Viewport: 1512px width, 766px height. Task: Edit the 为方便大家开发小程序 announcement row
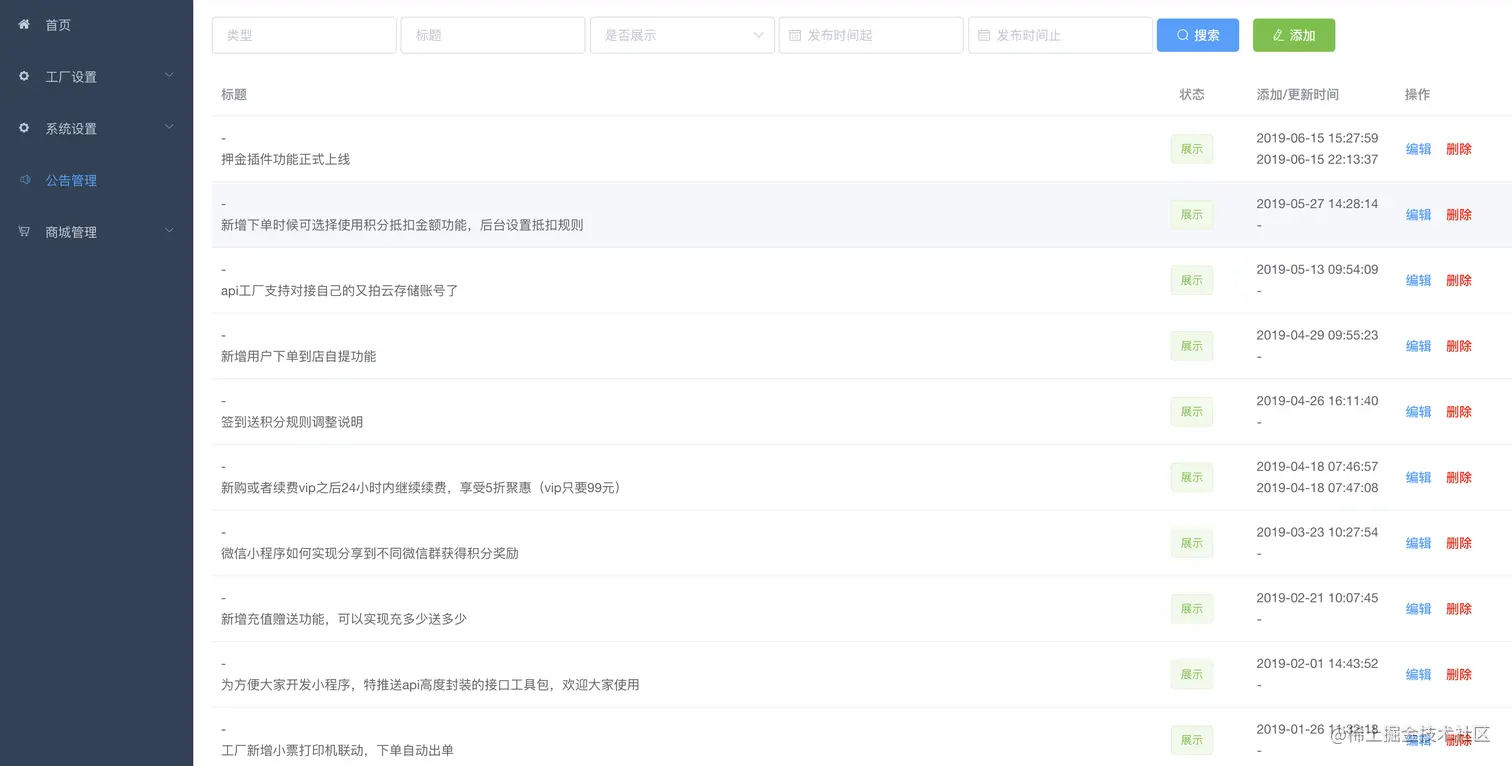tap(1419, 675)
